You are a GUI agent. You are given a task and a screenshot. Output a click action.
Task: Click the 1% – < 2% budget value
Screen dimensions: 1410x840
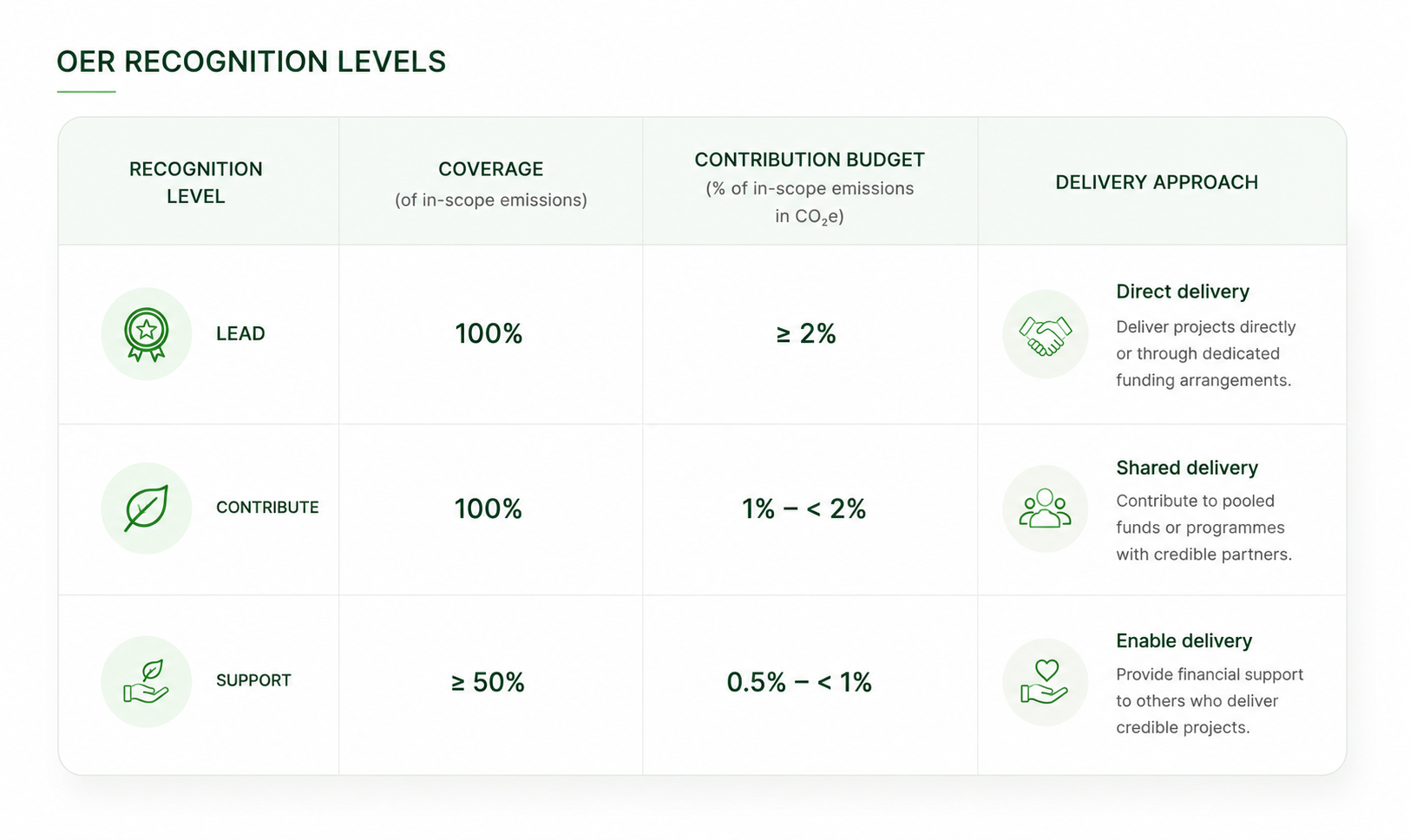(804, 509)
